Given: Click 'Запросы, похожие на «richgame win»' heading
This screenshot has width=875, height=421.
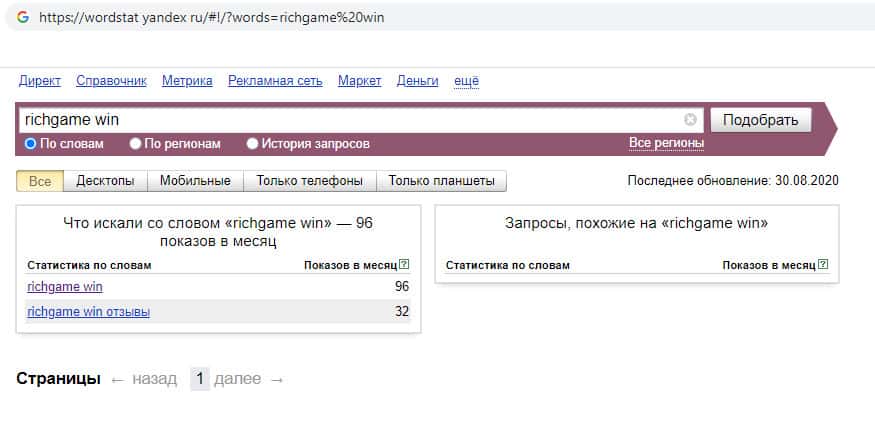Looking at the screenshot, I should pyautogui.click(x=637, y=224).
